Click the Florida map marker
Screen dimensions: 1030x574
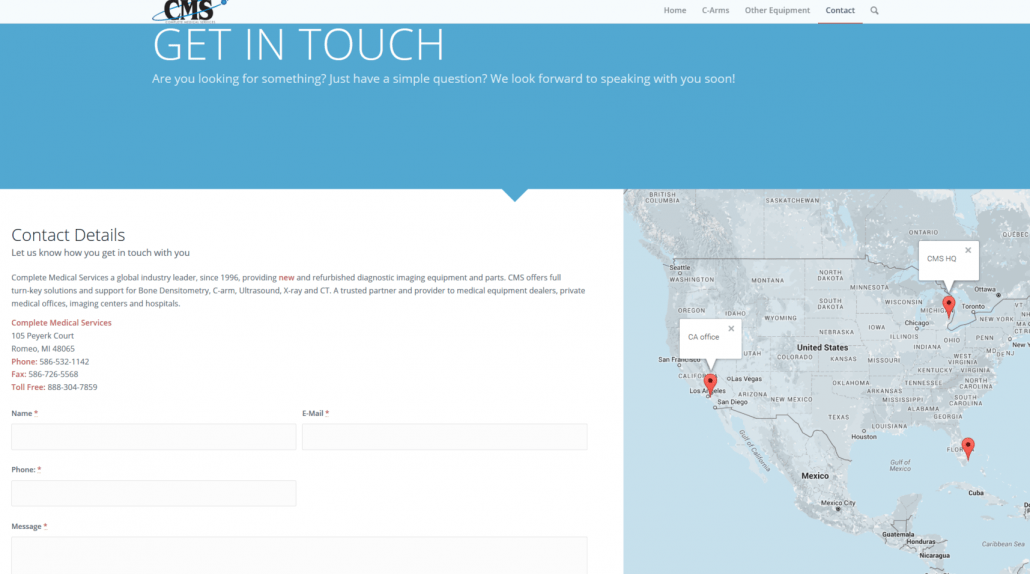(x=967, y=447)
